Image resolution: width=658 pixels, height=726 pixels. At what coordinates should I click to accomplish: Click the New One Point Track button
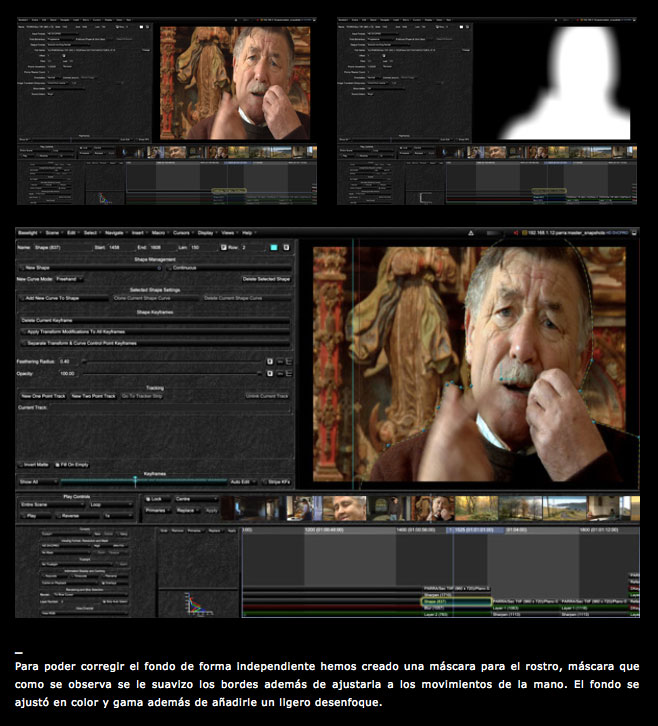(43, 396)
